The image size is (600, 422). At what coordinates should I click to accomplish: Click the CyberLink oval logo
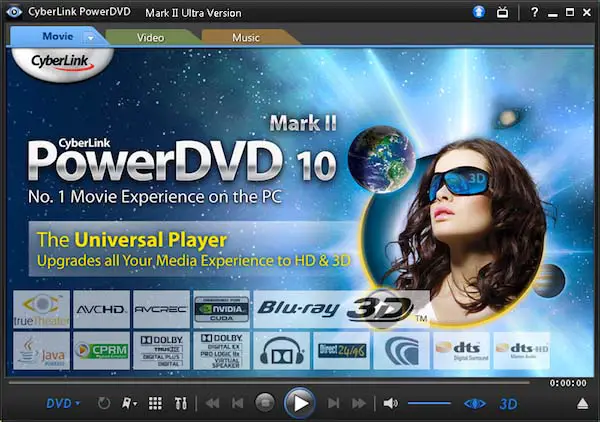coord(62,63)
